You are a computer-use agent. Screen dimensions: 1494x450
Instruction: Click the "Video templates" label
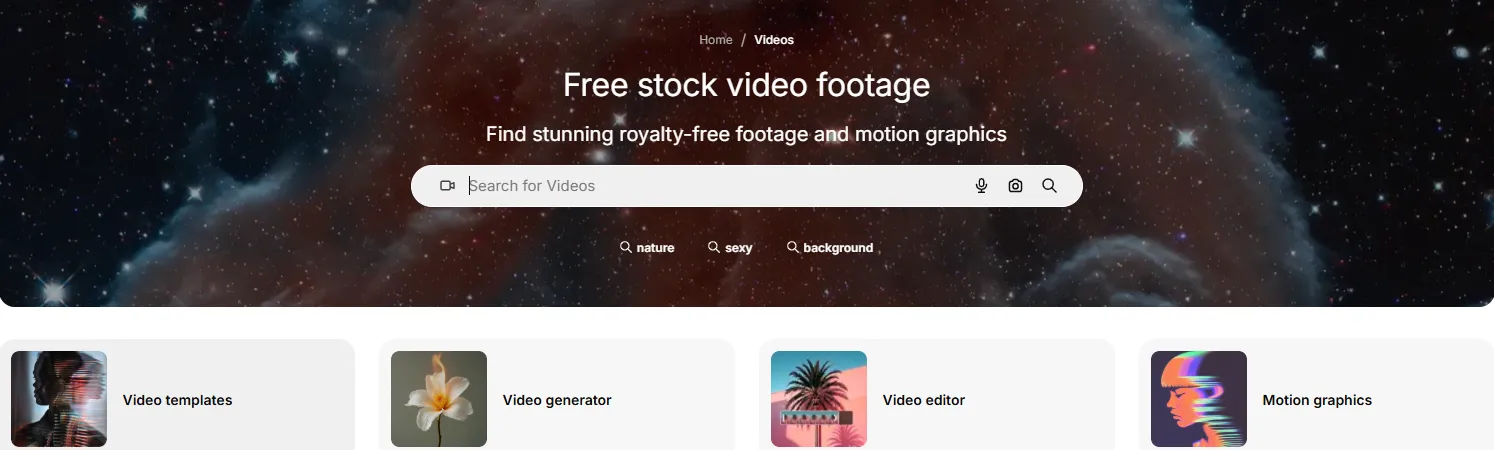178,400
